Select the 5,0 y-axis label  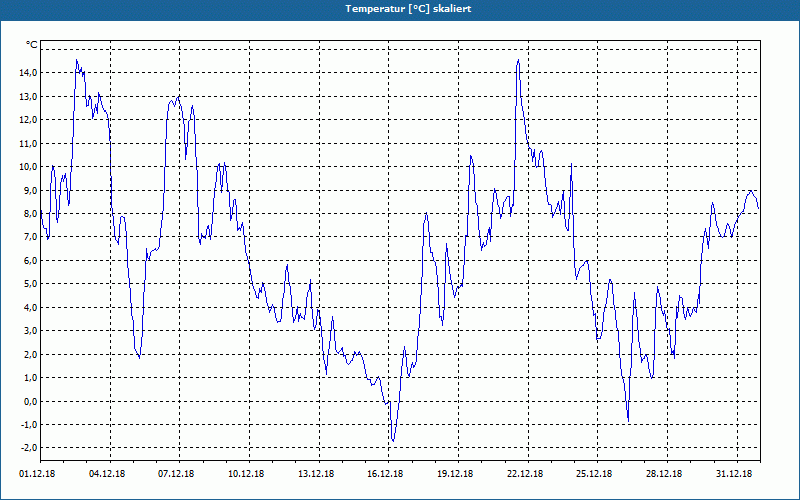point(30,284)
